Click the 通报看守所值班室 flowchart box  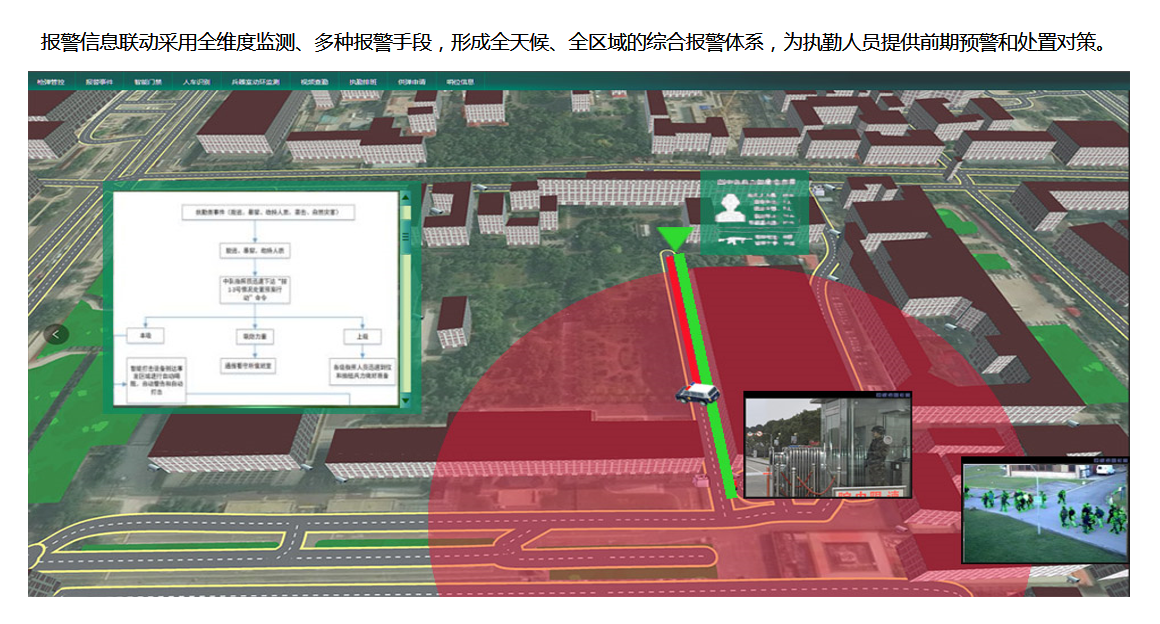coord(249,366)
